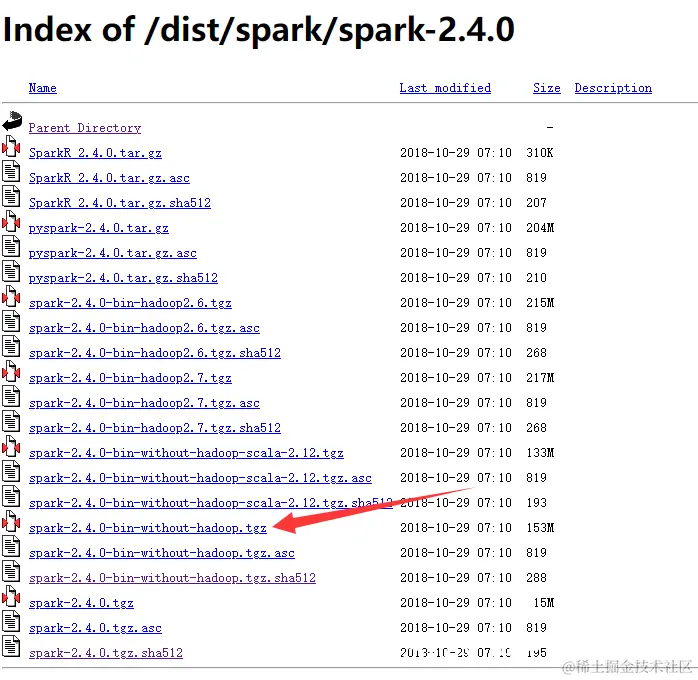This screenshot has width=698, height=680.
Task: Open spark-2.4.0.tgz.asc link
Action: (x=95, y=627)
